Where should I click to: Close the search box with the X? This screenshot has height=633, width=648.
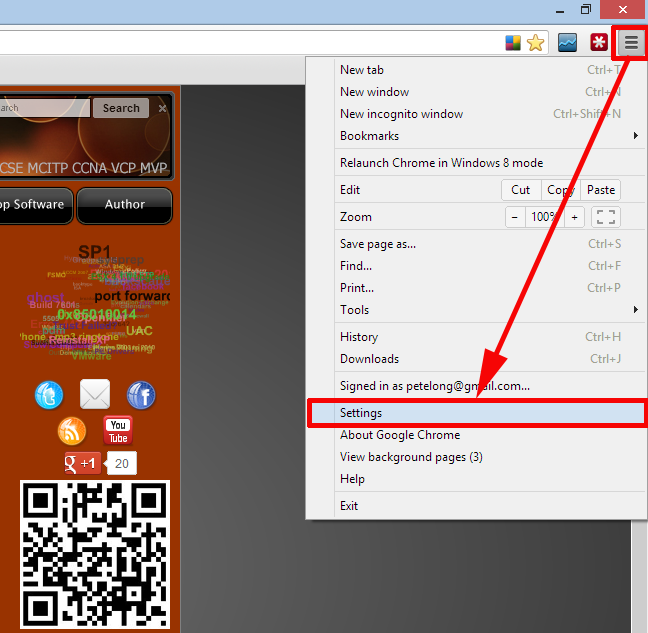tap(162, 108)
